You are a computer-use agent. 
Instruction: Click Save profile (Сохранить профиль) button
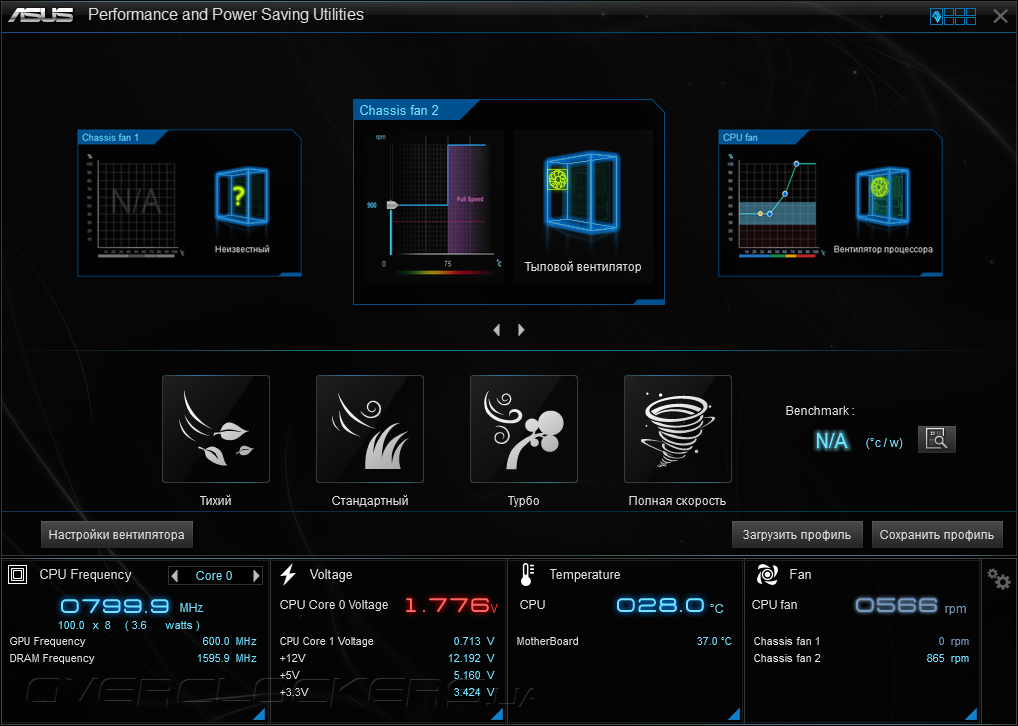[x=937, y=534]
